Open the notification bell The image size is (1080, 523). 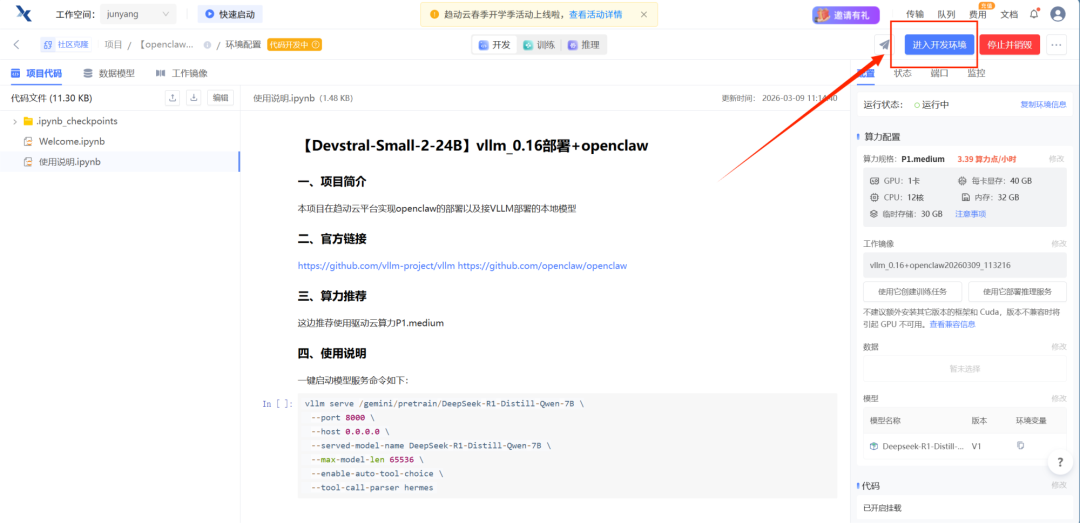(x=1035, y=14)
